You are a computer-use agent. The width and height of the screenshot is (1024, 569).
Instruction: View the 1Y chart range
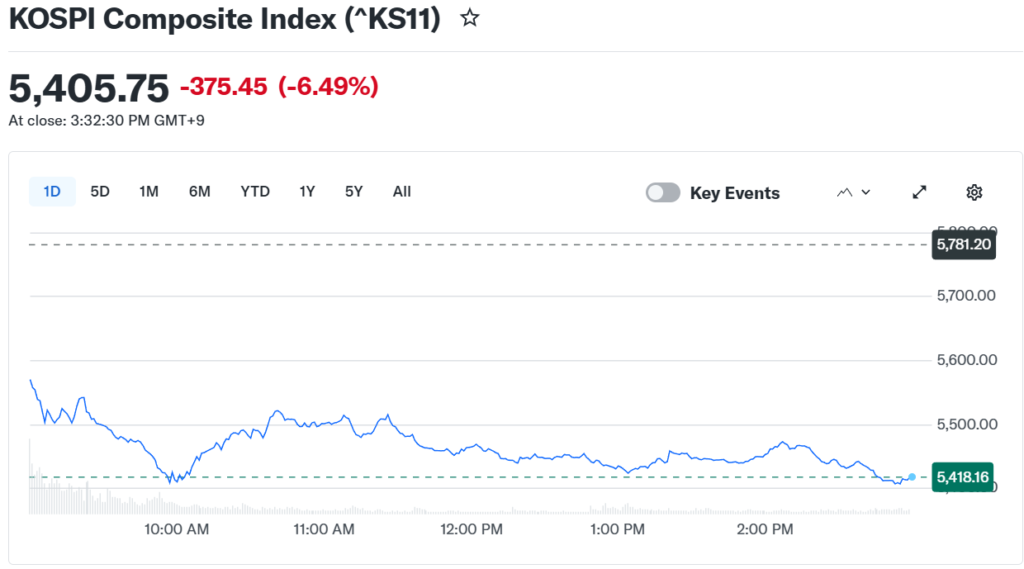[307, 191]
